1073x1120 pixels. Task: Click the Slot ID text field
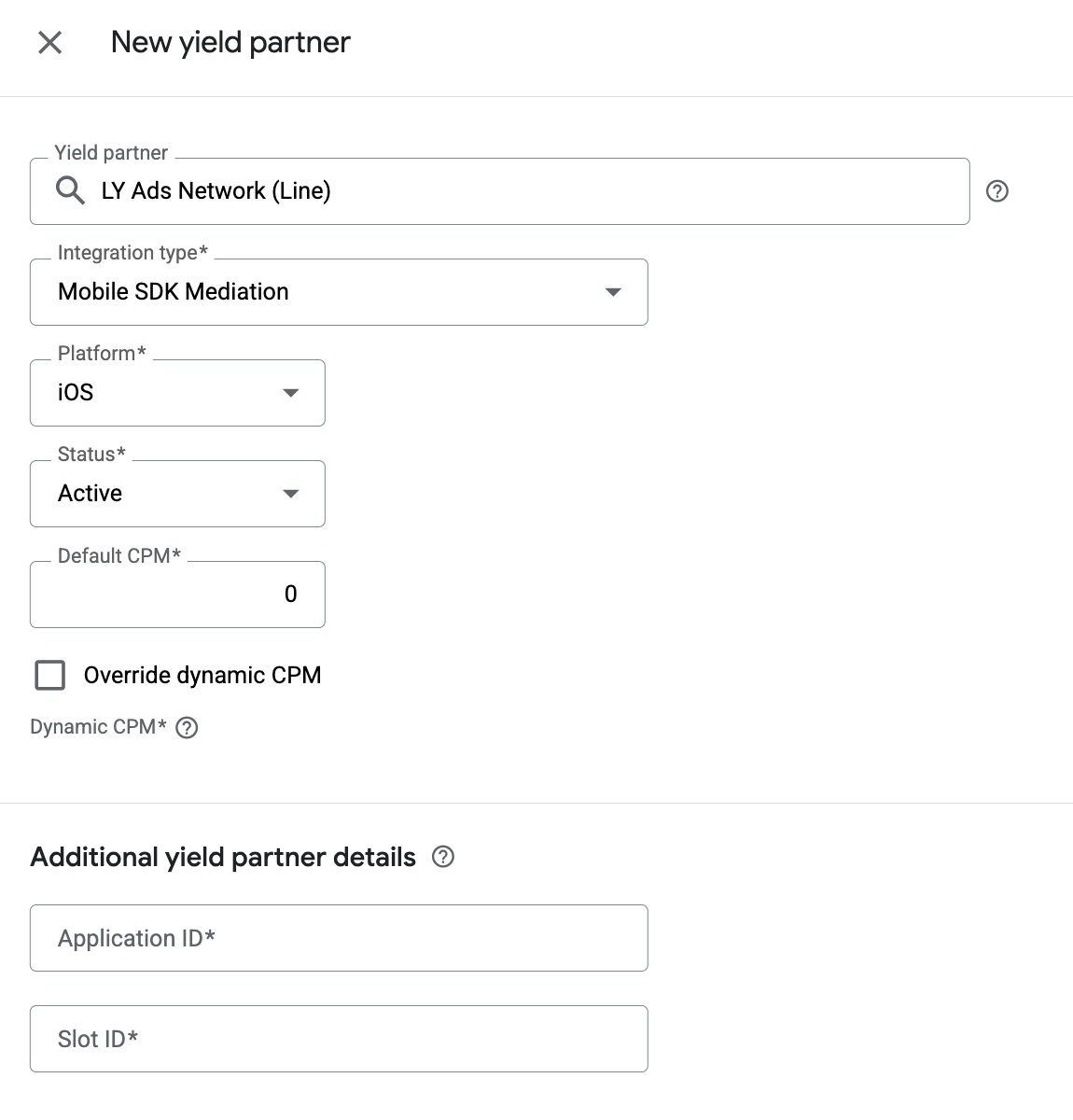click(339, 1039)
